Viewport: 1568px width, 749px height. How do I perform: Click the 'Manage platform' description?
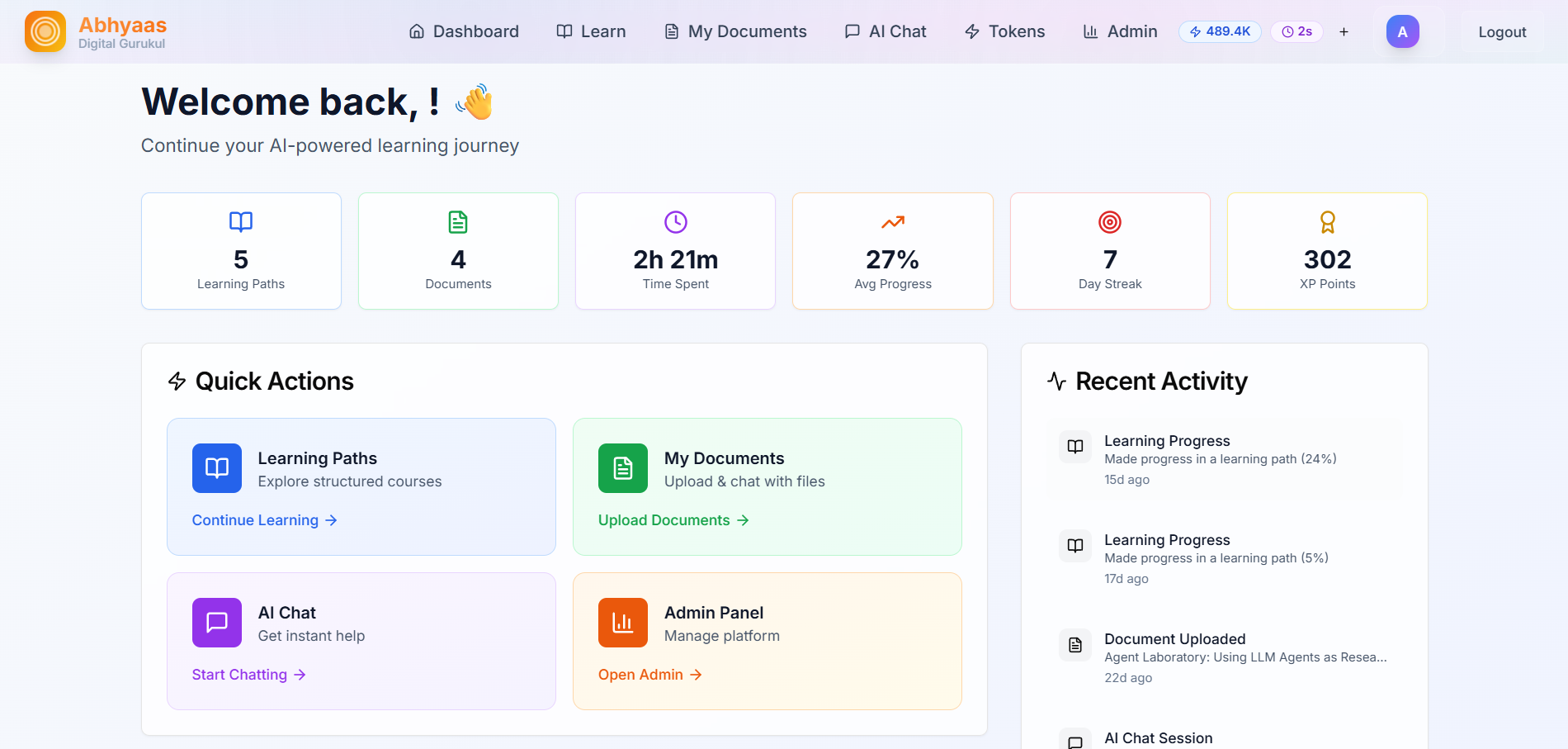(722, 636)
